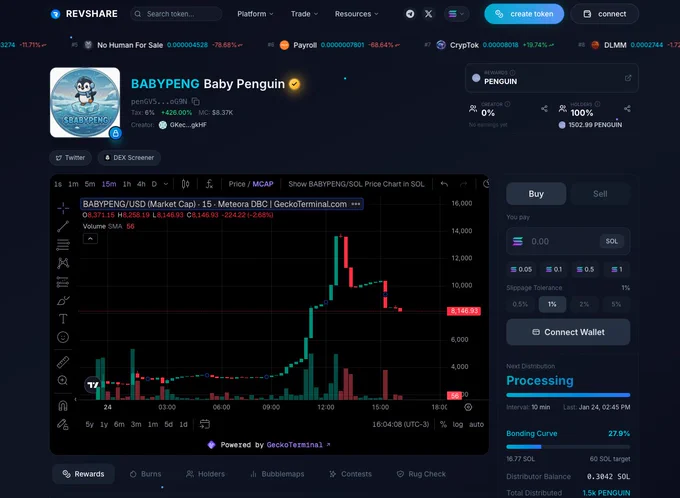Open the PENGUIN rewards external link icon
Viewport: 680px width, 498px height.
point(628,78)
